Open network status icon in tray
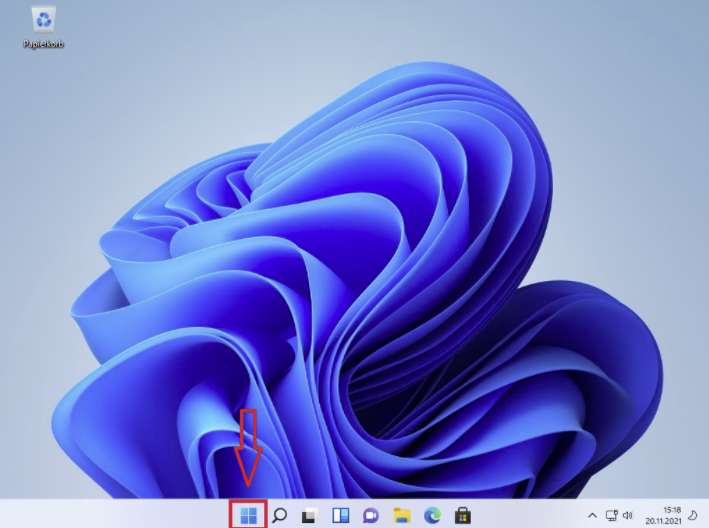Screen dimensions: 709x528 click(x=611, y=515)
